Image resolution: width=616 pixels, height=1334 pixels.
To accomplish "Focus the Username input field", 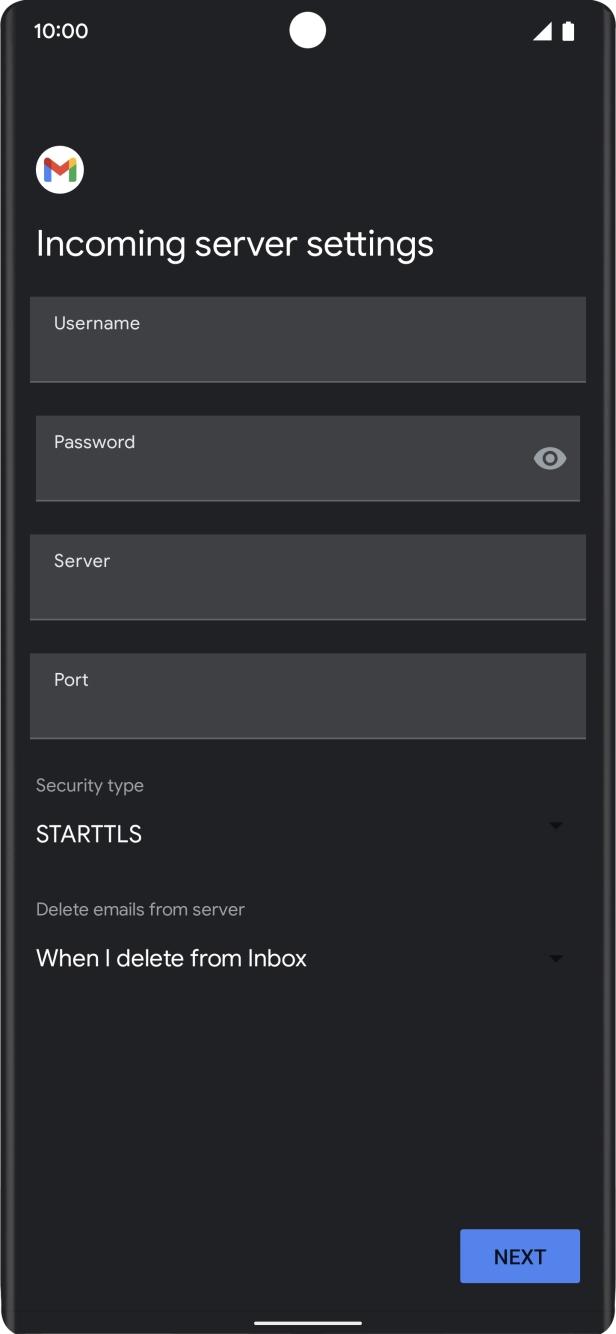I will point(308,339).
